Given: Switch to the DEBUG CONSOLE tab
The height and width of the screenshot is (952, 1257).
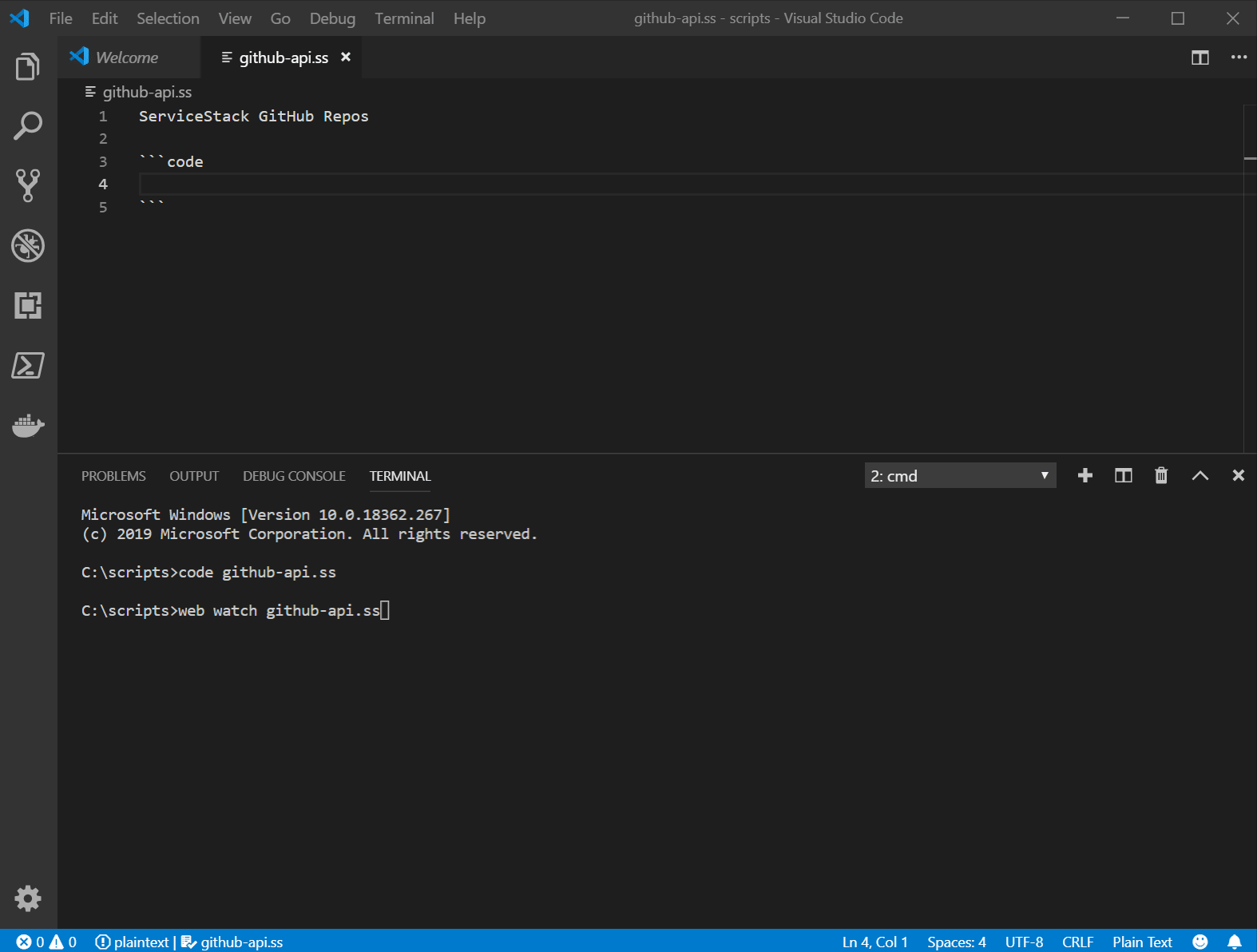Looking at the screenshot, I should [294, 476].
